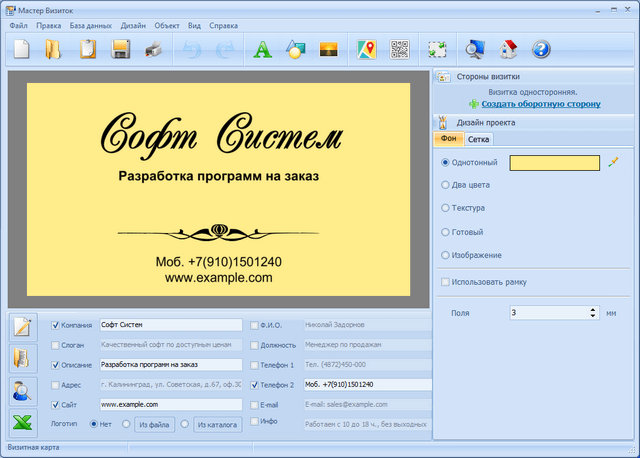This screenshot has height=458, width=640.
Task: Enable the Слоган checkbox
Action: (56, 344)
